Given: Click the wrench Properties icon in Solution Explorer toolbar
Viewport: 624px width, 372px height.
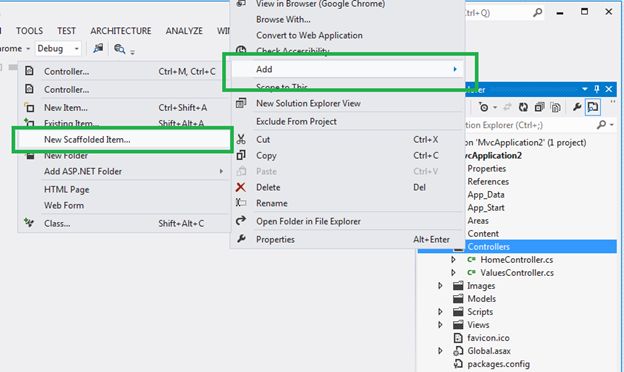Looking at the screenshot, I should click(577, 107).
